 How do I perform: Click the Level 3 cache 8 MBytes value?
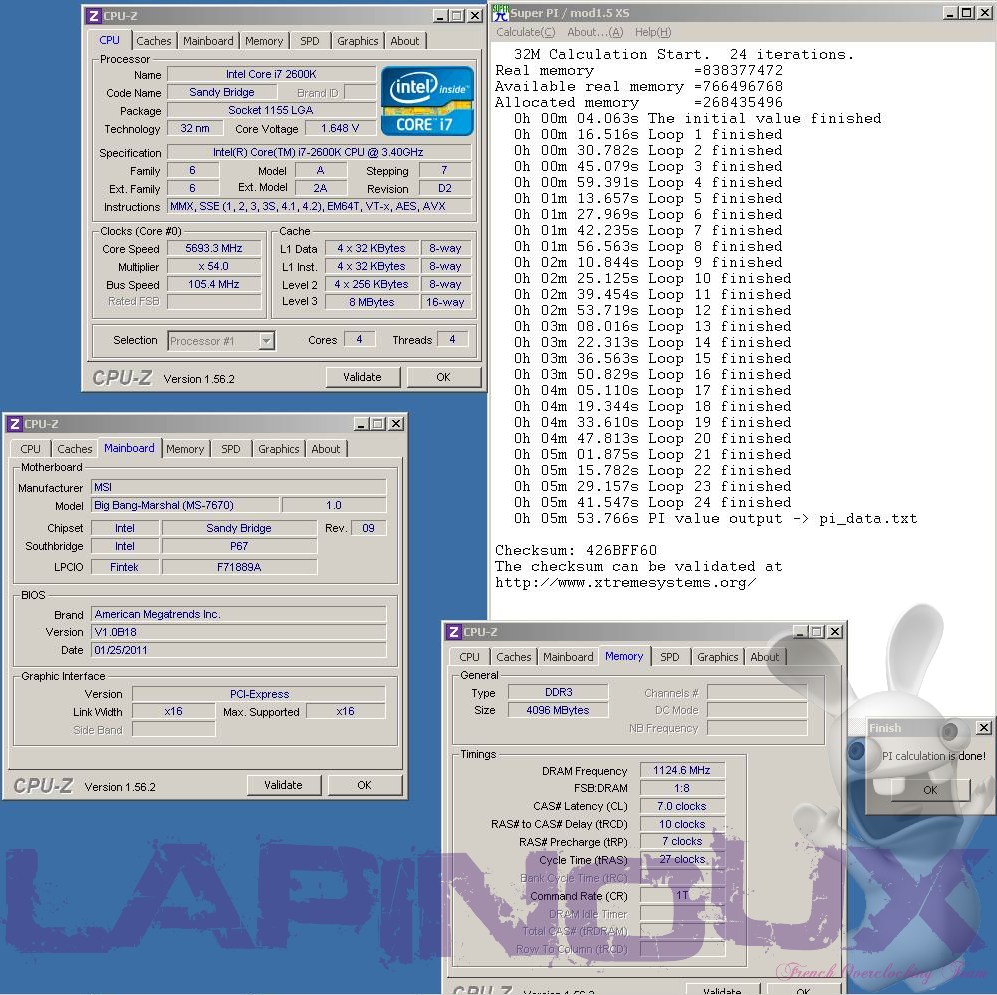click(372, 302)
